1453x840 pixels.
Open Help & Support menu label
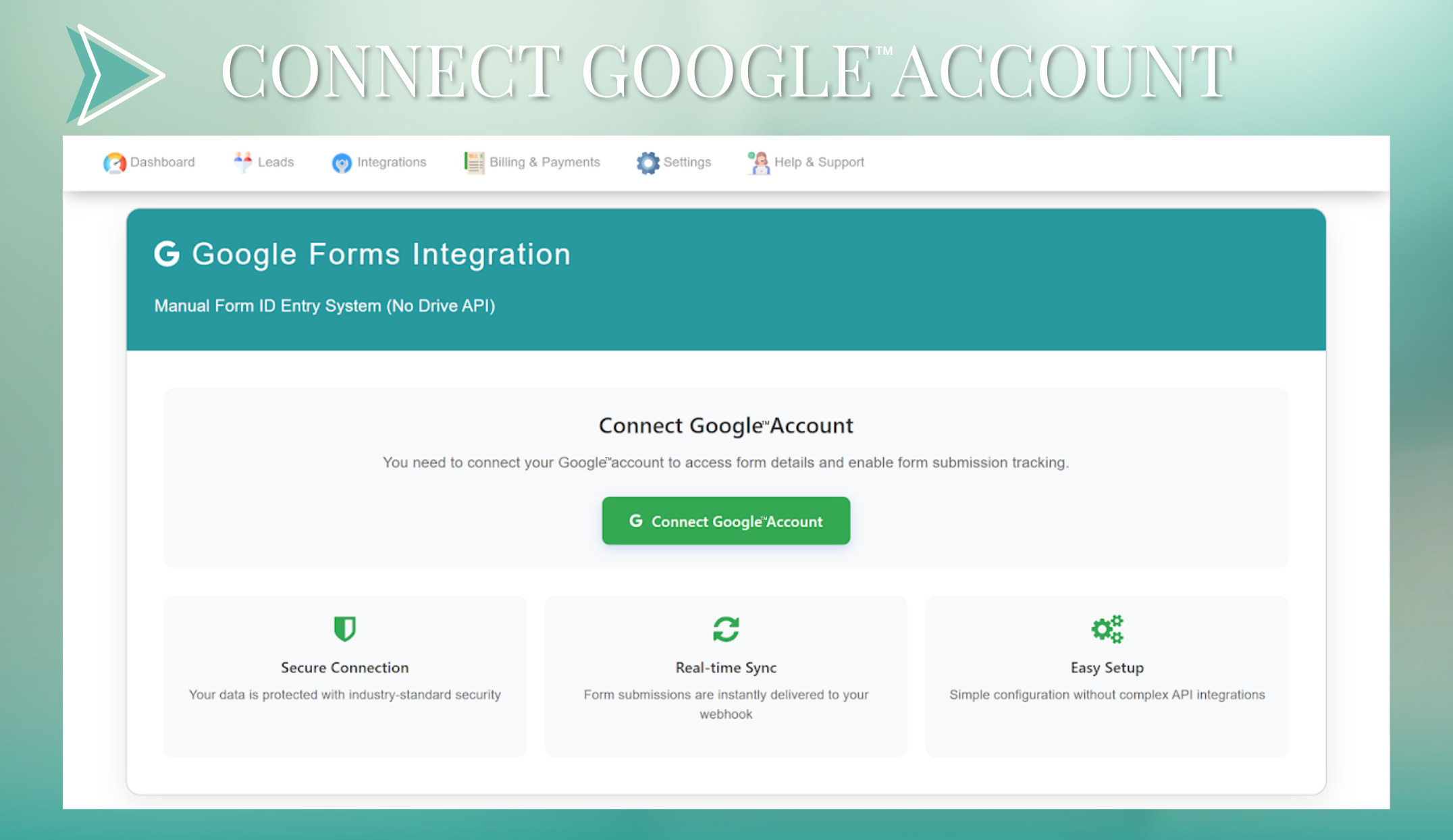(819, 162)
